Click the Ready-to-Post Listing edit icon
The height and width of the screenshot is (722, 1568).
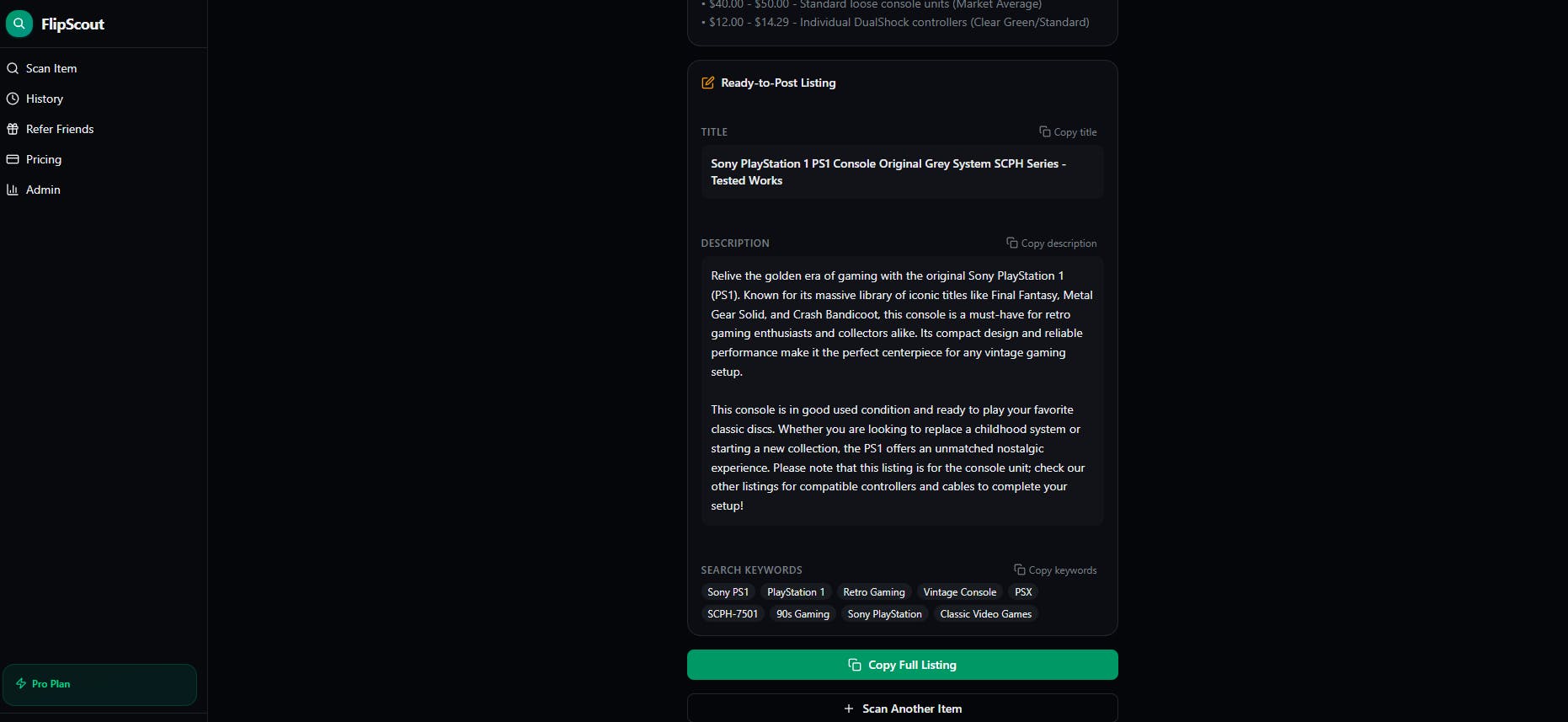point(708,83)
